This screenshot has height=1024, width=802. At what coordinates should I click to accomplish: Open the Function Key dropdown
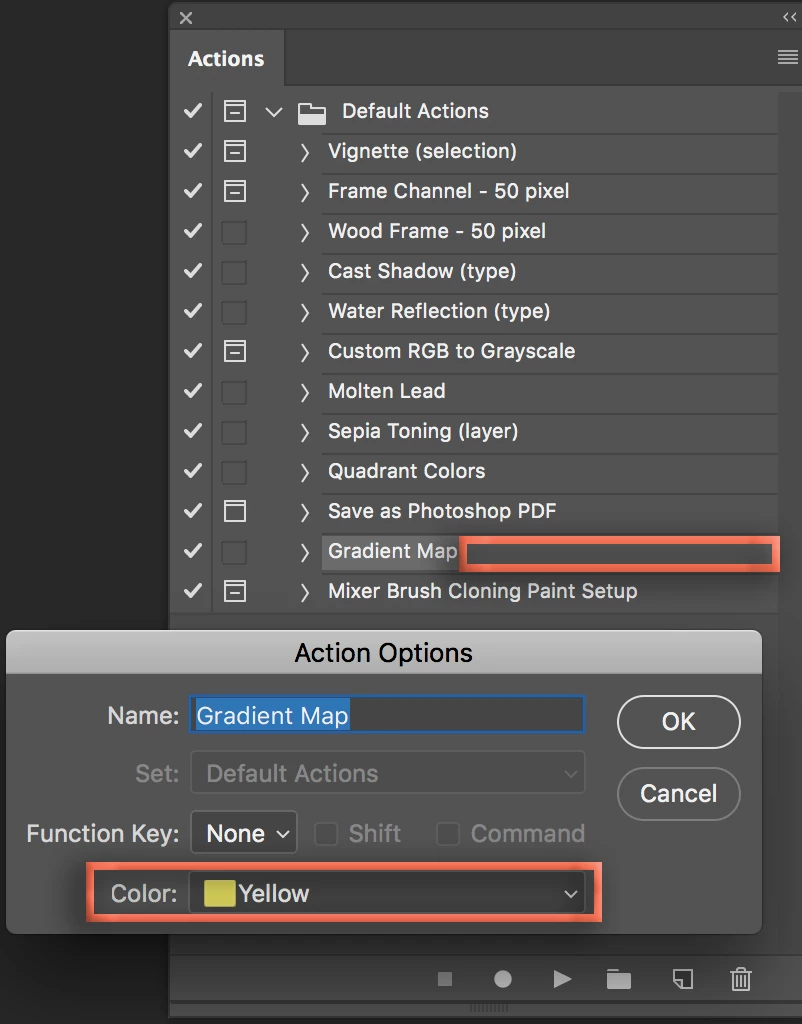(x=244, y=834)
